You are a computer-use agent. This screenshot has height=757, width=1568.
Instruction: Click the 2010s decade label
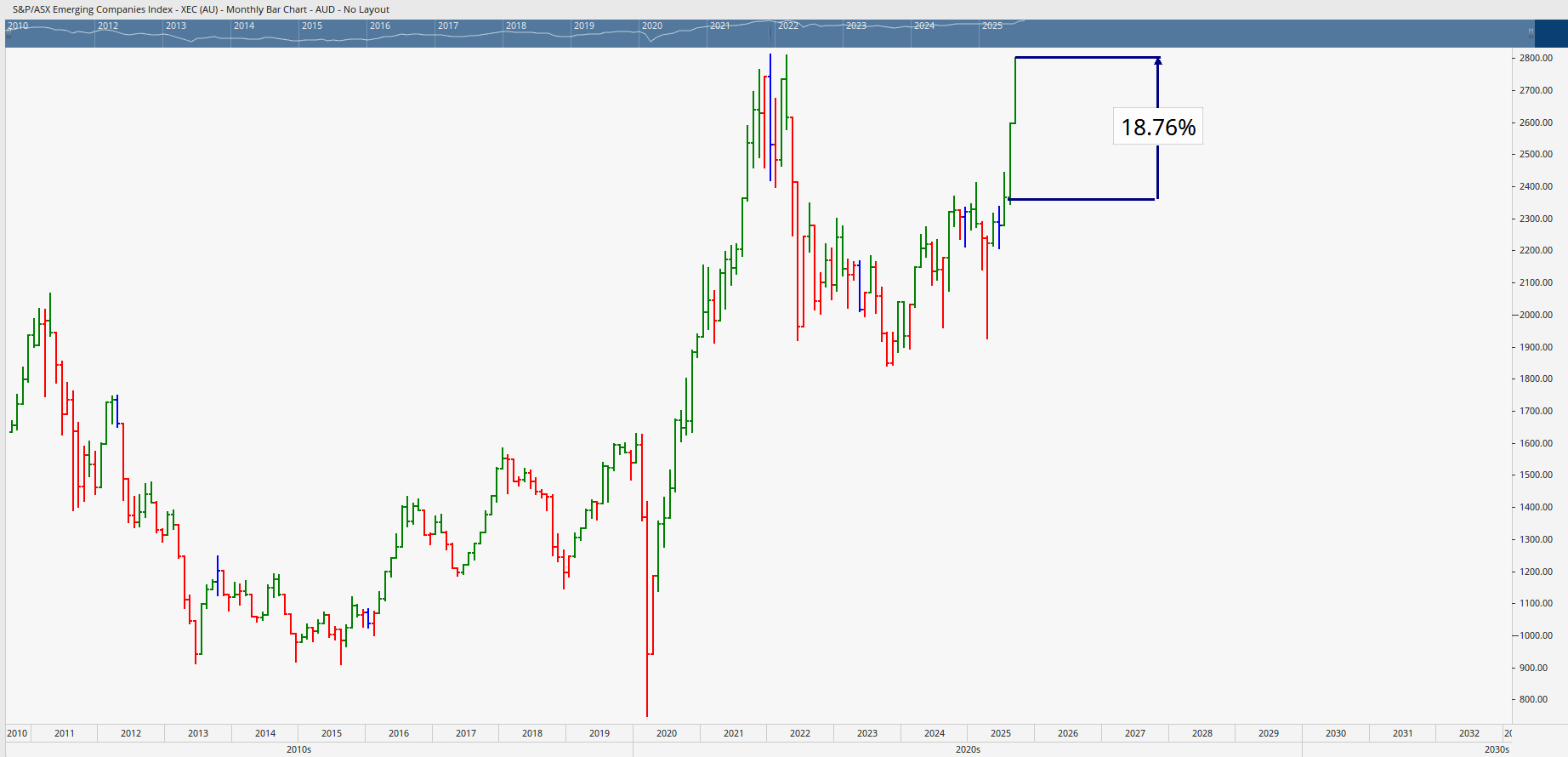(x=298, y=749)
